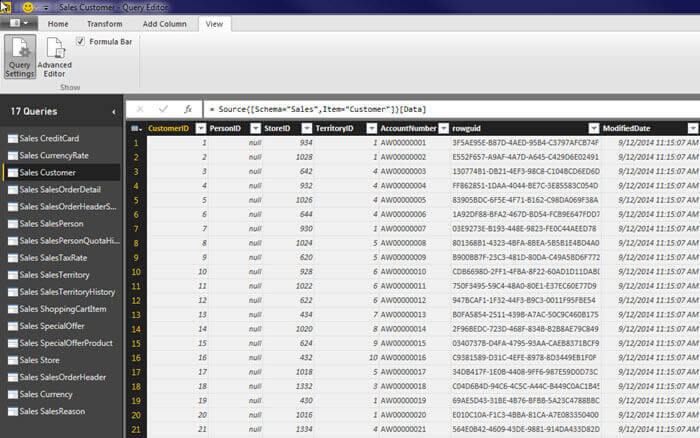Click the formula bar confirm checkmark
The height and width of the screenshot is (438, 700).
[x=163, y=108]
